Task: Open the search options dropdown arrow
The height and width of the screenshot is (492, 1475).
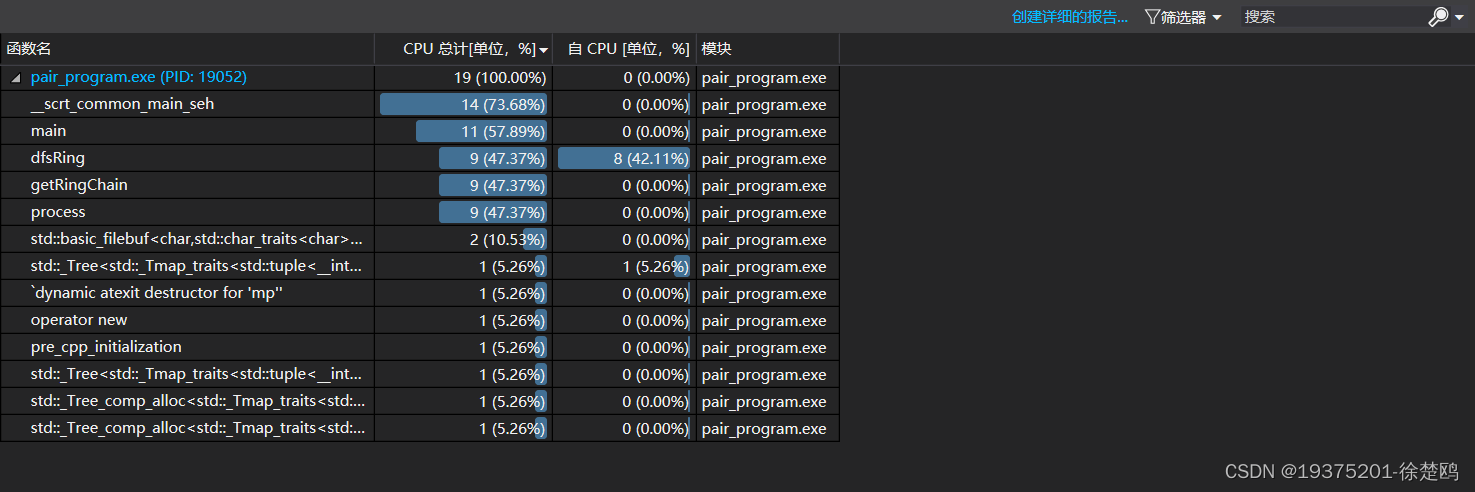Action: (x=1459, y=18)
